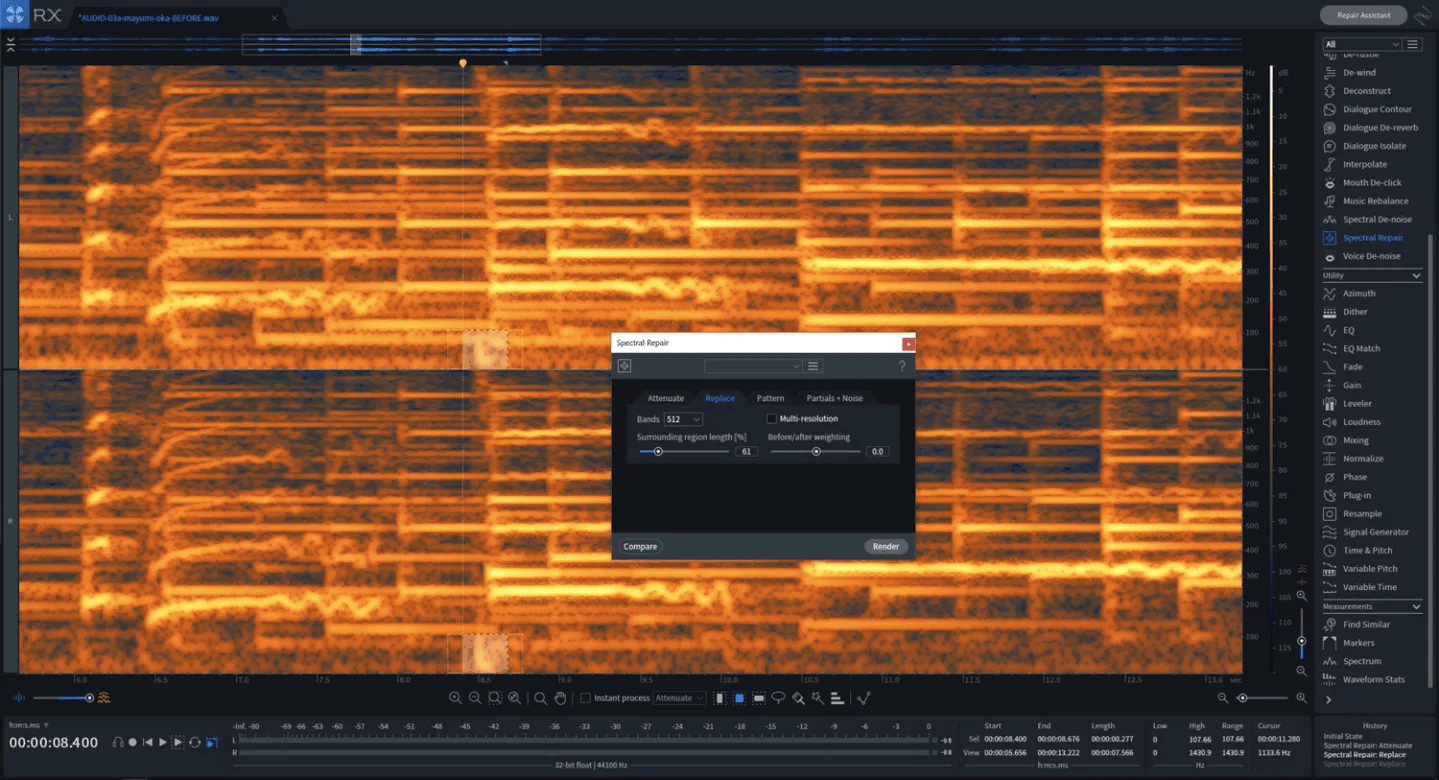
Task: Open the Dialogue Isolate module
Action: click(1374, 146)
